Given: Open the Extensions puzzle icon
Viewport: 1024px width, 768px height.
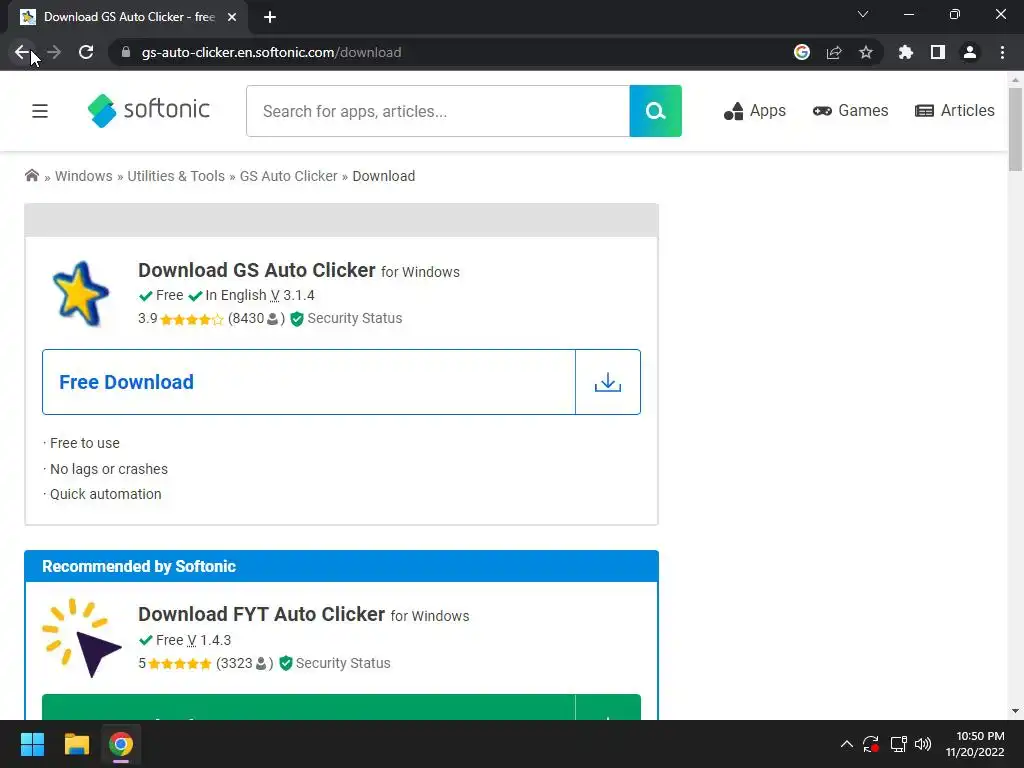Looking at the screenshot, I should (x=906, y=52).
